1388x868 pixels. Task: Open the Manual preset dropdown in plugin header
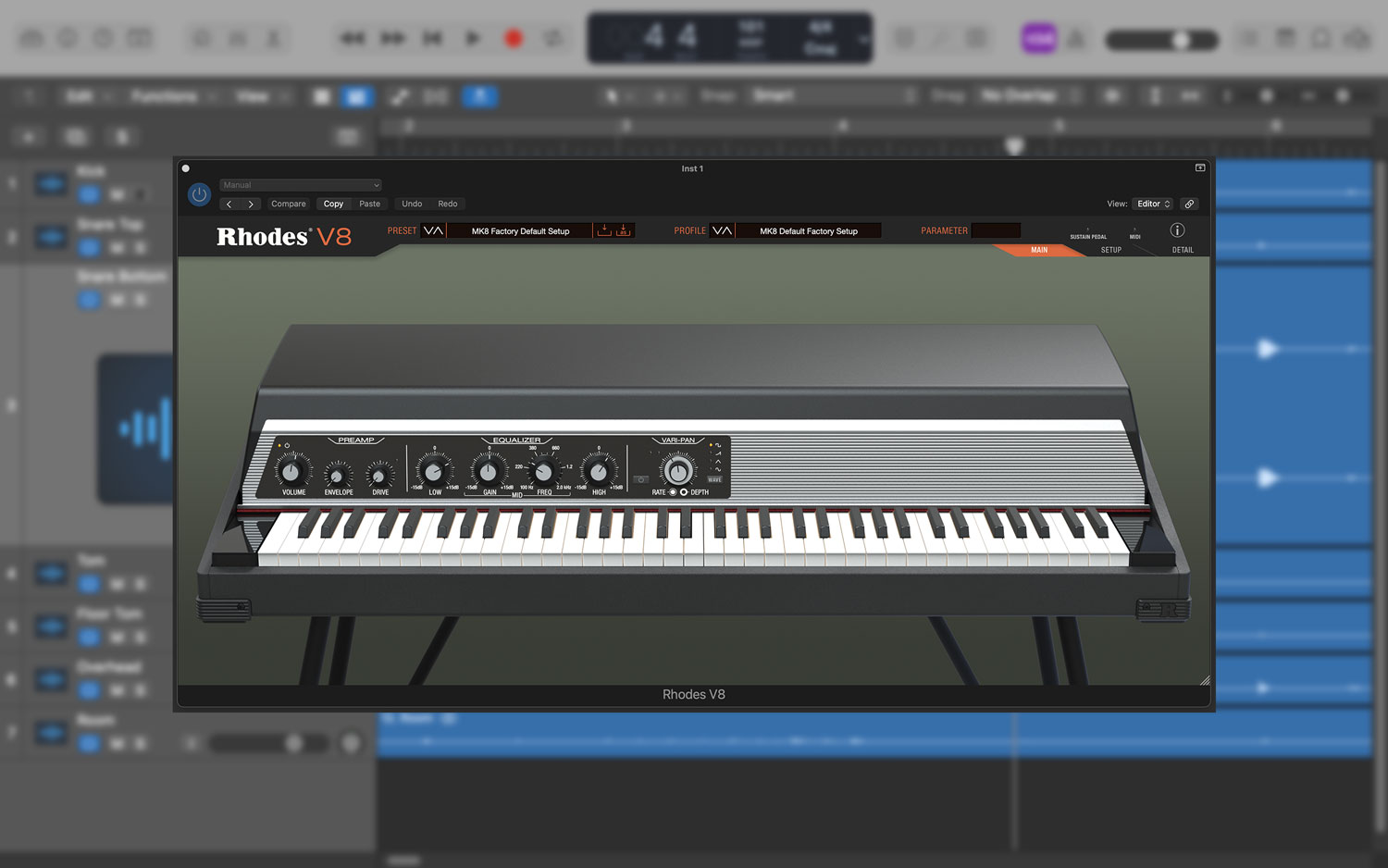tap(301, 185)
